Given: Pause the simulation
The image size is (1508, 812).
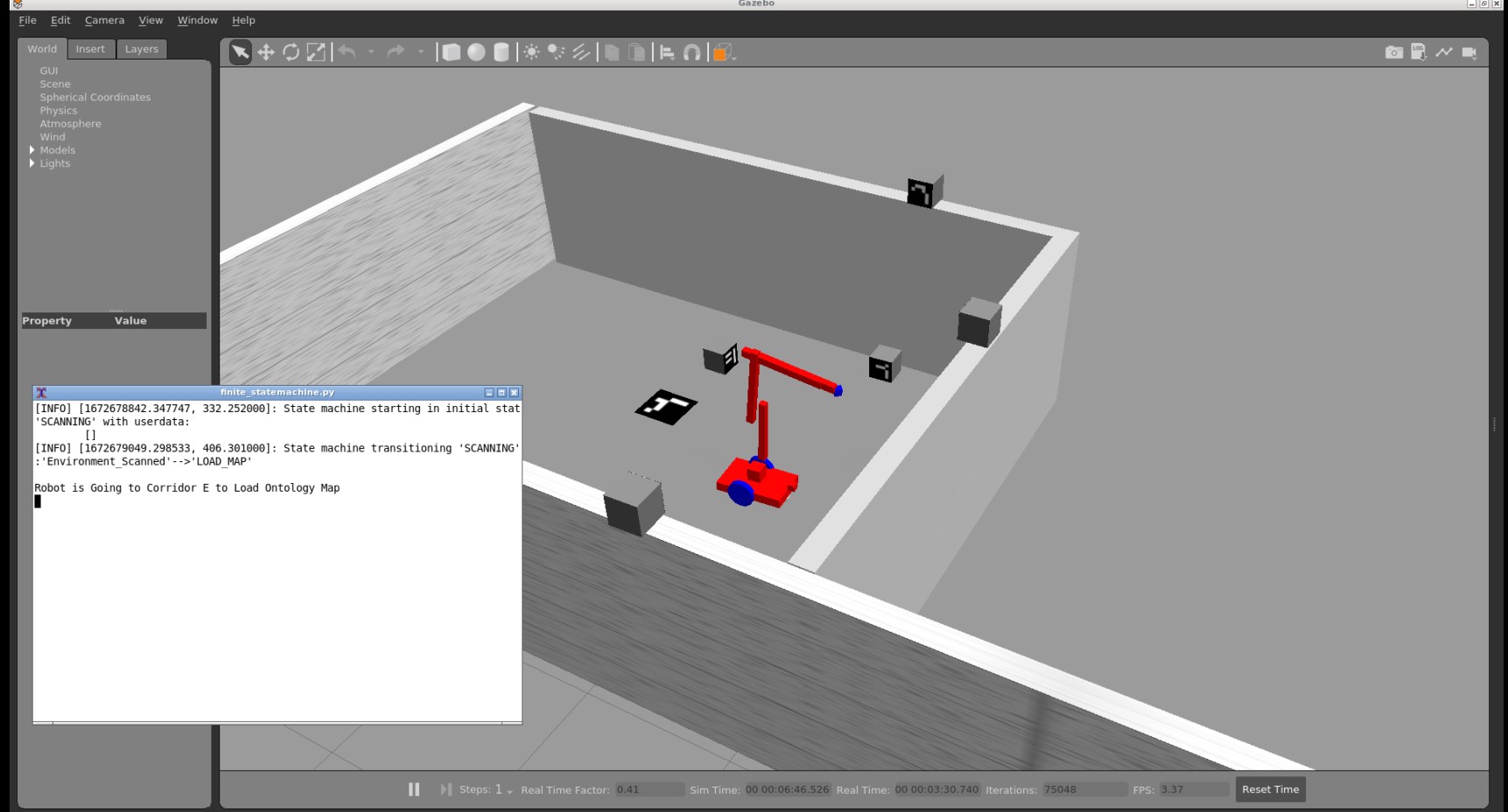Looking at the screenshot, I should coord(413,789).
